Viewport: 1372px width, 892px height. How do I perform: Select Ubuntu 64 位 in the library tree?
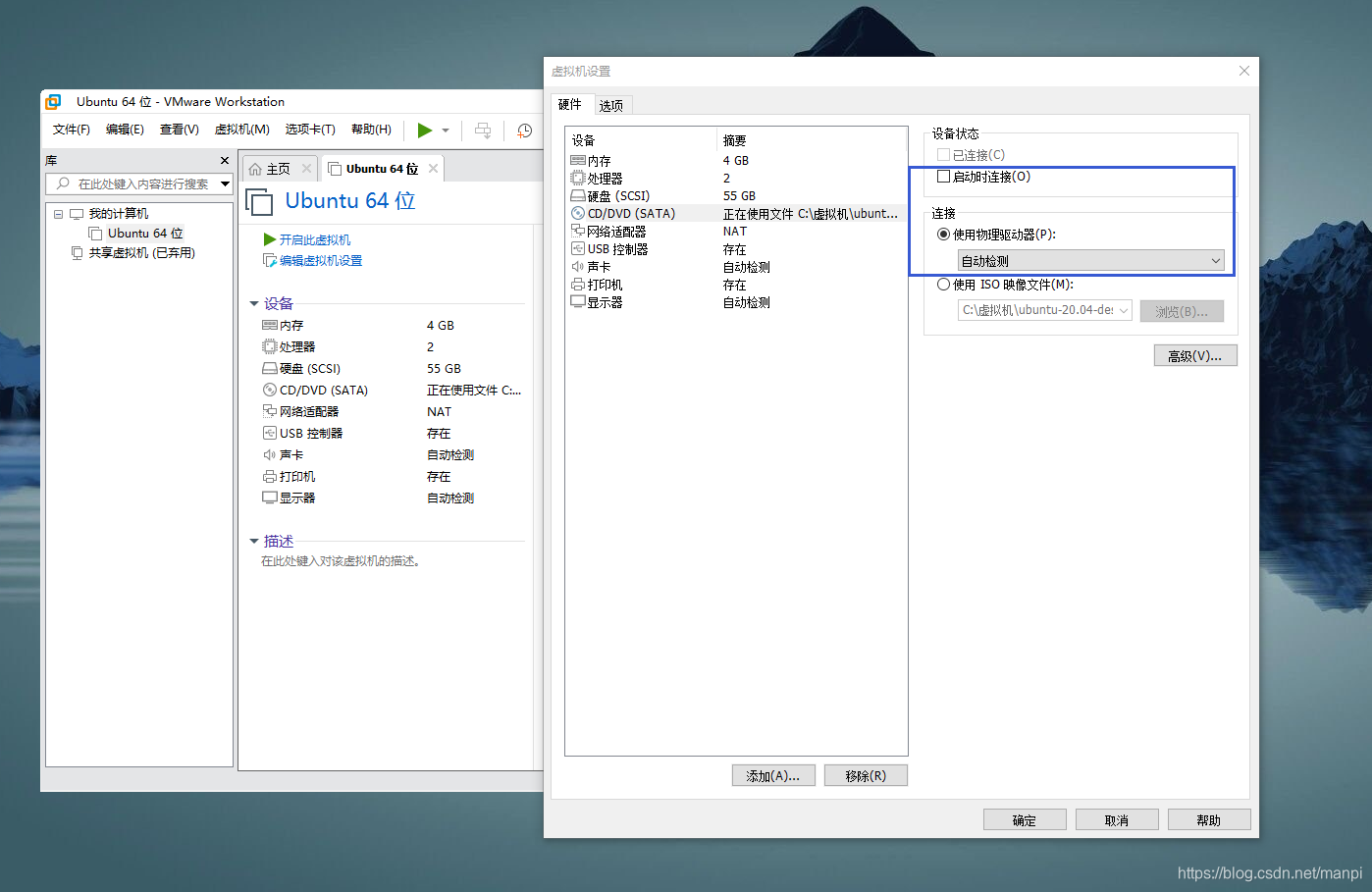coord(145,234)
